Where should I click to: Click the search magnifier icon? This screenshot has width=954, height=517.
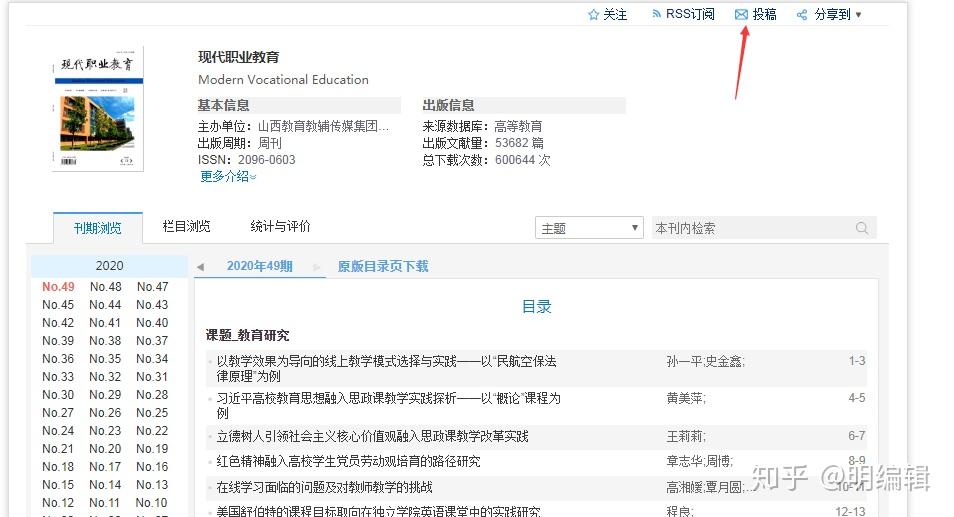point(862,228)
